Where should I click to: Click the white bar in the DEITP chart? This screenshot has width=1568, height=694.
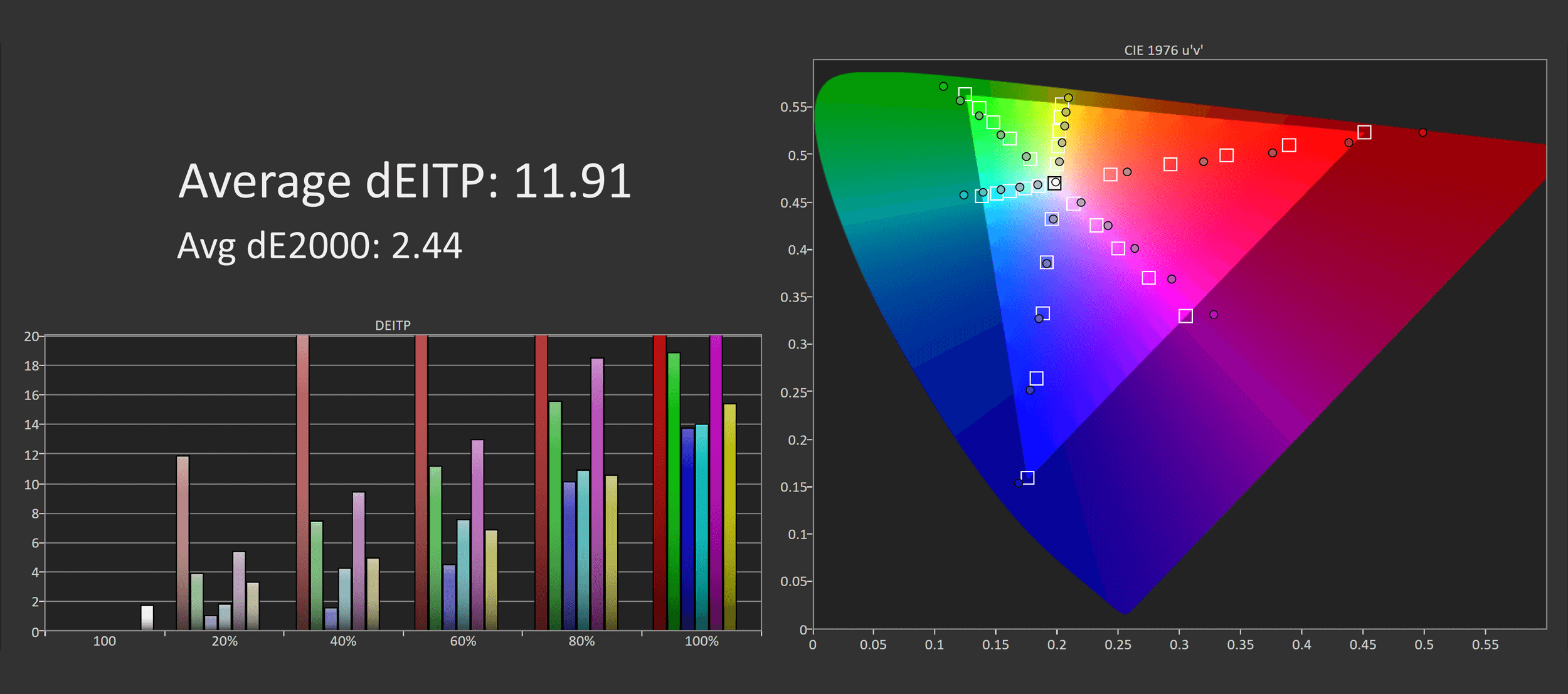tap(147, 618)
